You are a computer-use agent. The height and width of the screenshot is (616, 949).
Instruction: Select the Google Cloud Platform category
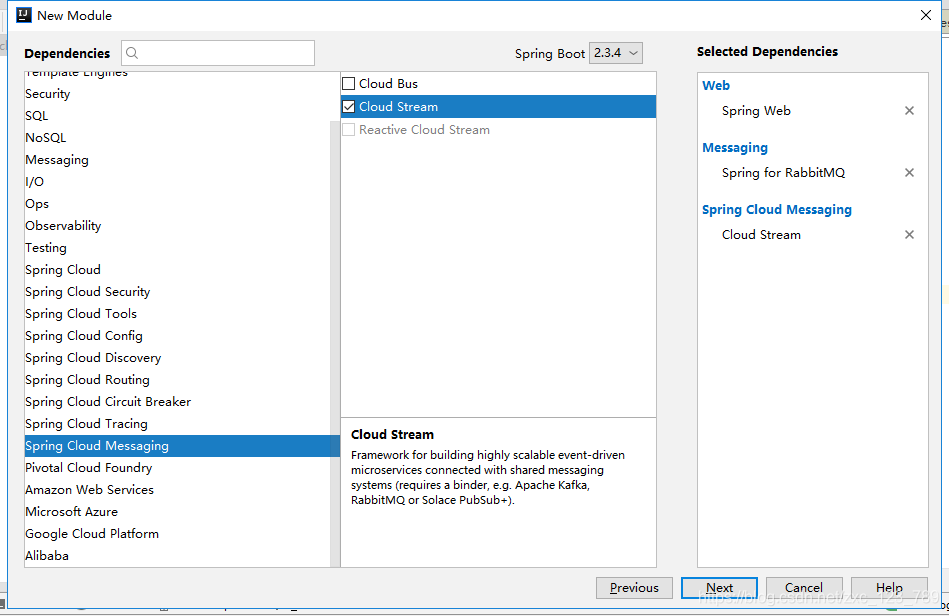178,534
